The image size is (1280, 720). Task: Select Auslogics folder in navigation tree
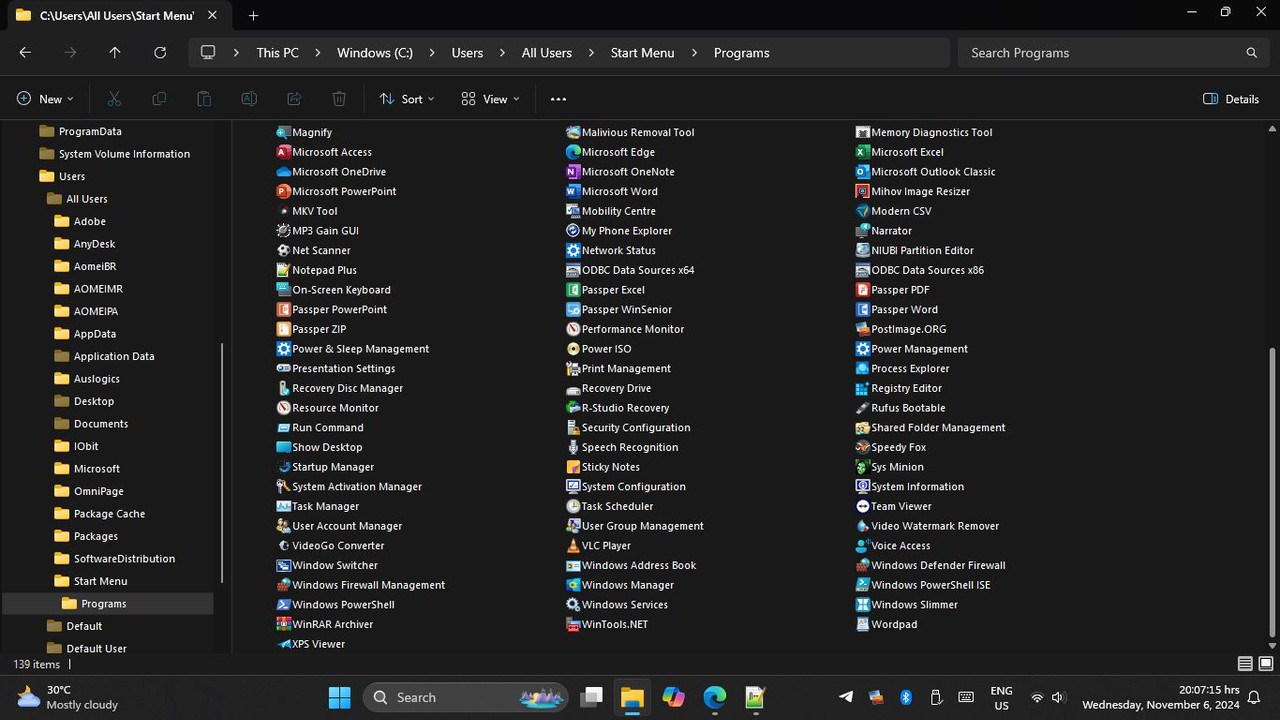[96, 379]
